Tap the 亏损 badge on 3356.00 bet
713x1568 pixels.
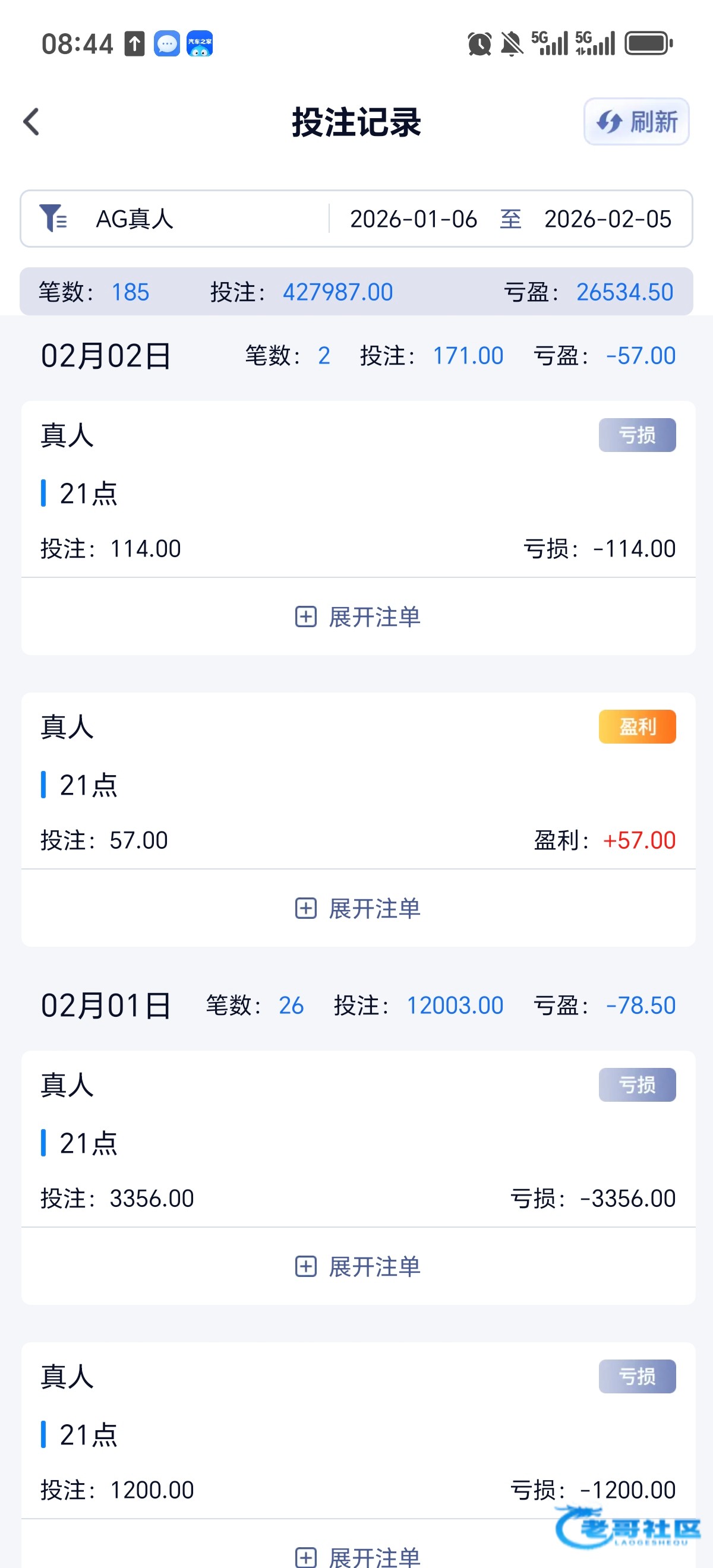pyautogui.click(x=637, y=1085)
